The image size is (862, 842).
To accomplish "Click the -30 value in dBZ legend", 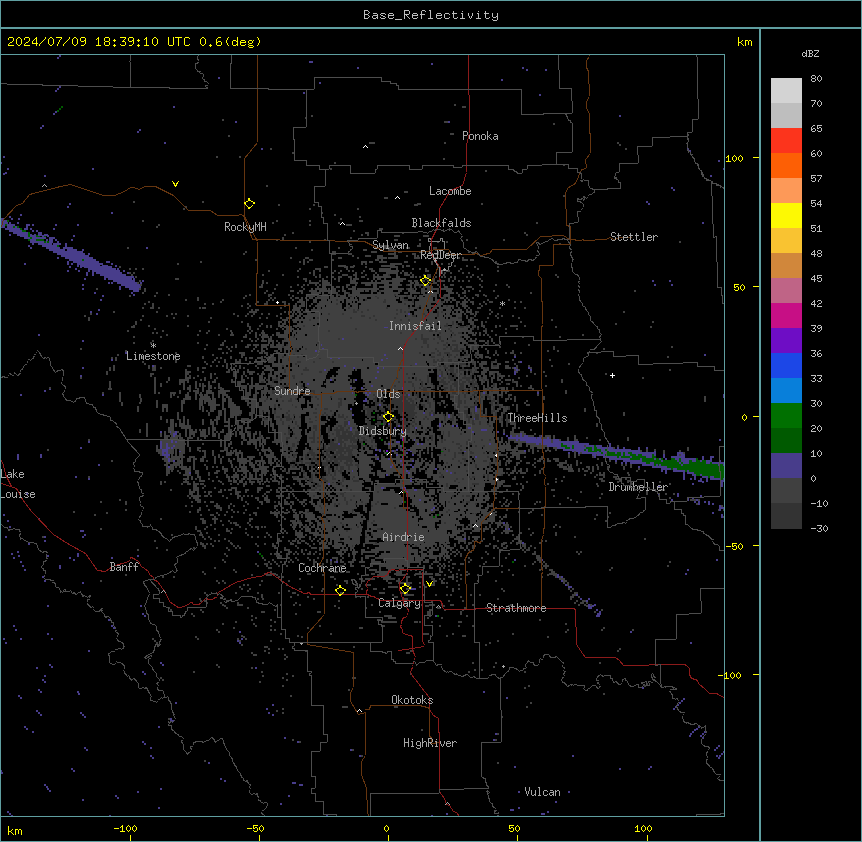I will tap(819, 528).
